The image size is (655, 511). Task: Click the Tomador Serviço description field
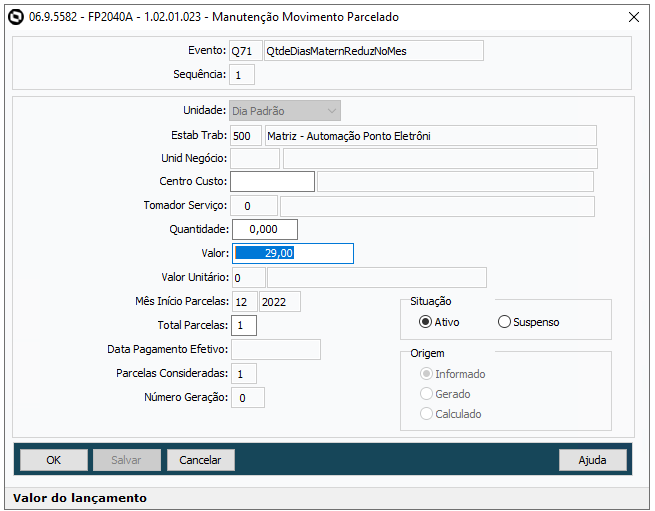437,206
